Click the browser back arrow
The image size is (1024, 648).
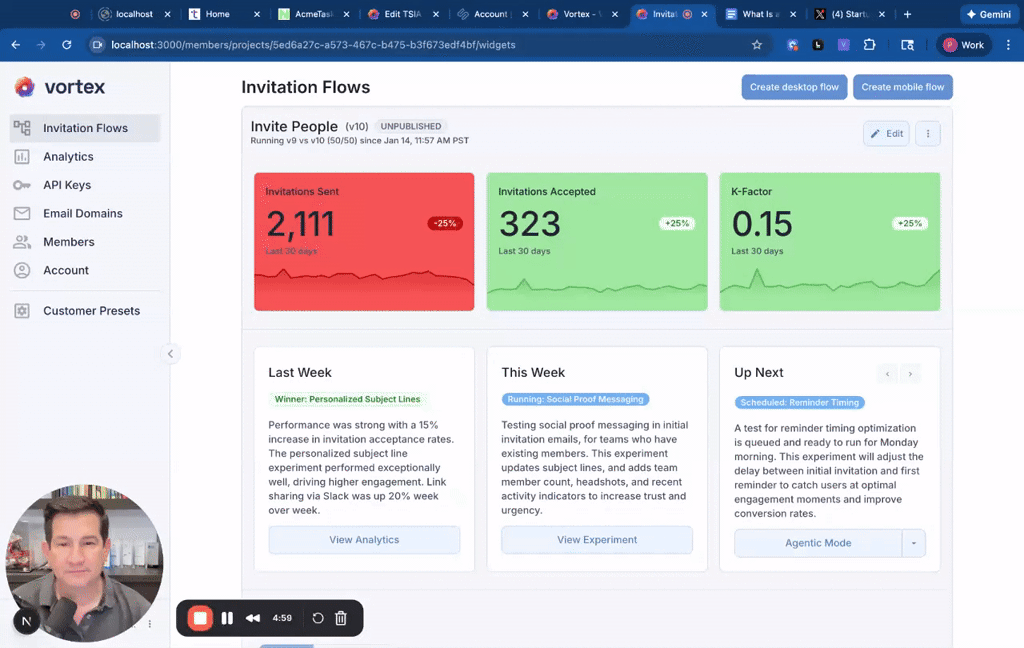(x=16, y=45)
